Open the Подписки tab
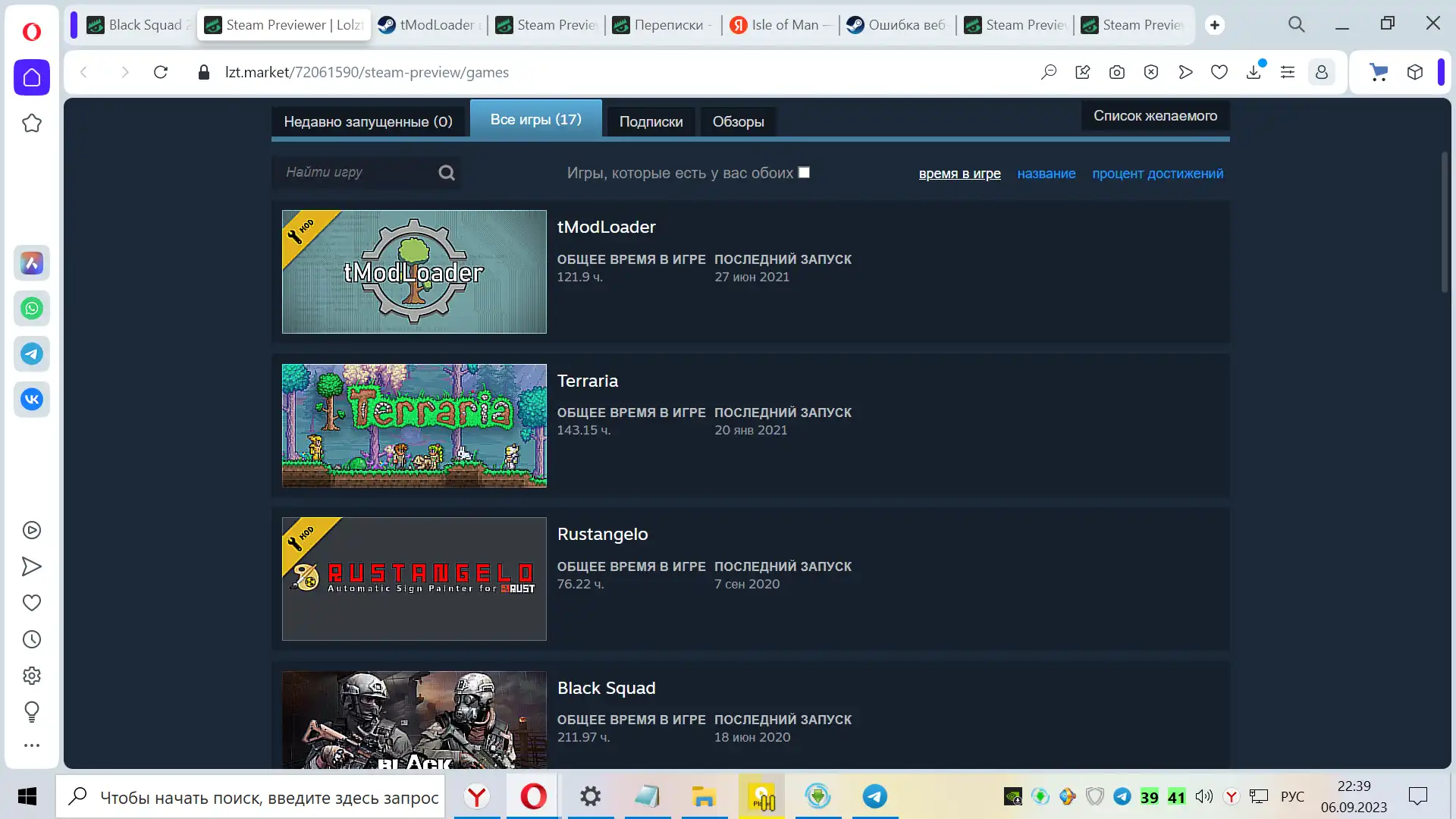 (x=651, y=121)
